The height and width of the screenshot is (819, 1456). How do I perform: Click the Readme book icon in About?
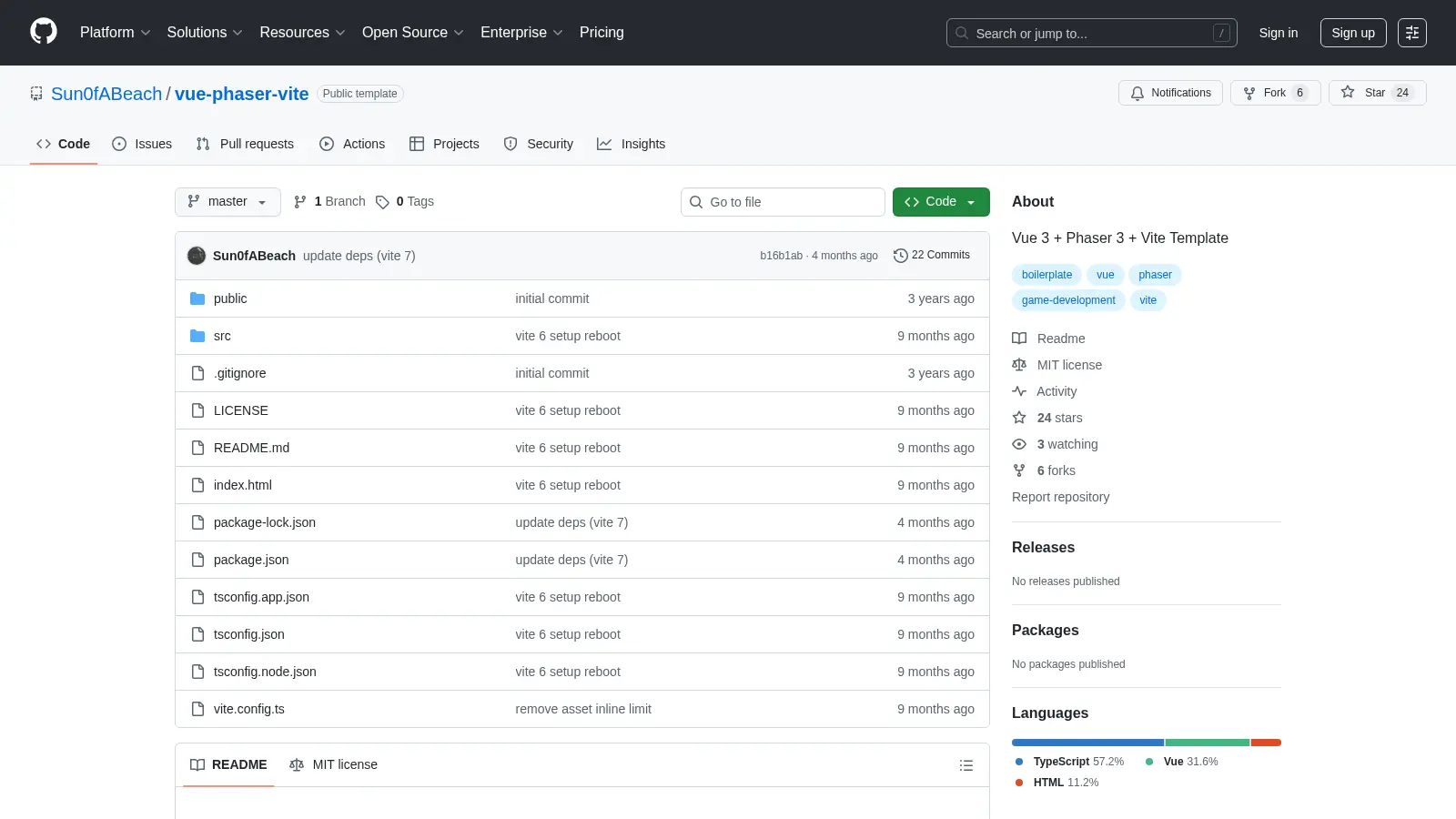point(1019,339)
